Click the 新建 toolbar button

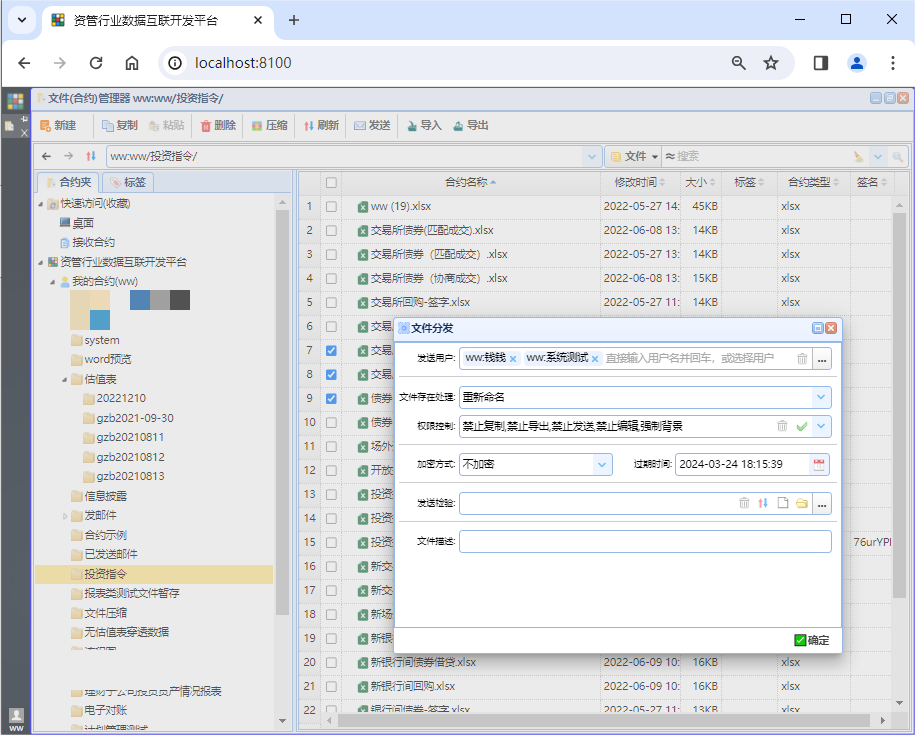click(x=58, y=125)
